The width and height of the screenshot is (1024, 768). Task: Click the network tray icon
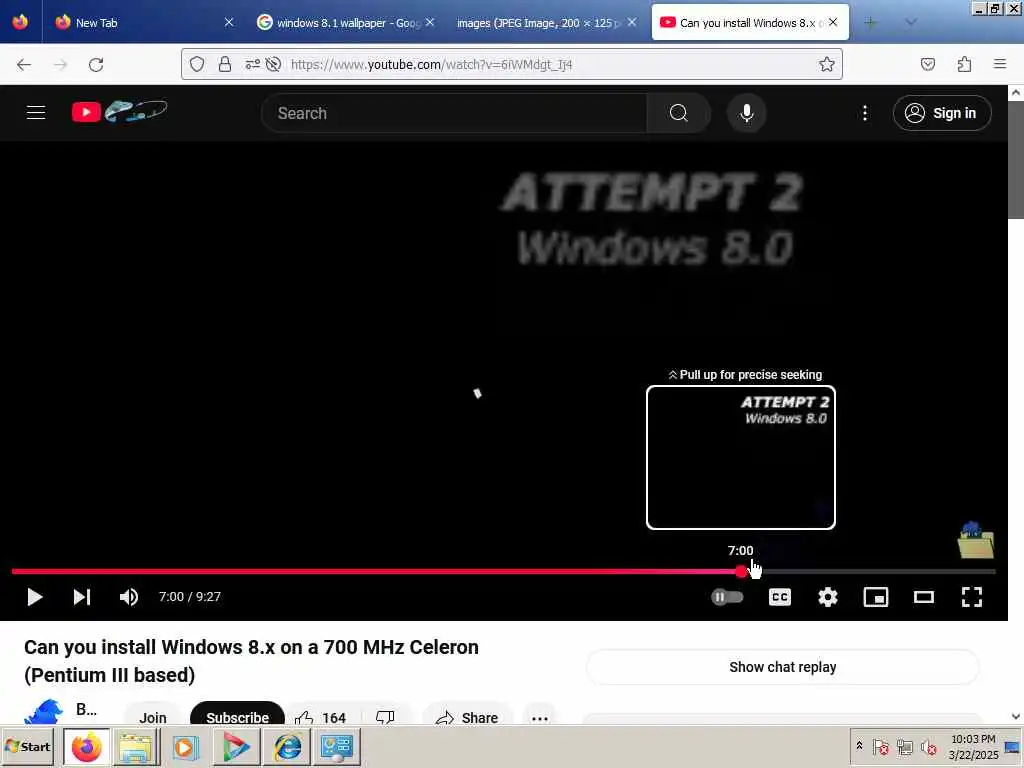[904, 746]
